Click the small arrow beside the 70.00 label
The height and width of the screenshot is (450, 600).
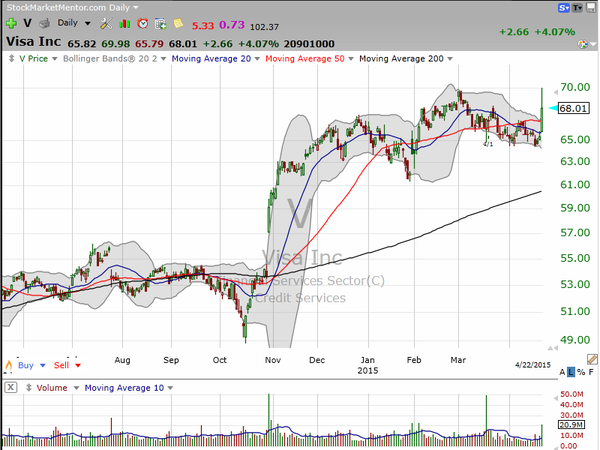coord(556,92)
